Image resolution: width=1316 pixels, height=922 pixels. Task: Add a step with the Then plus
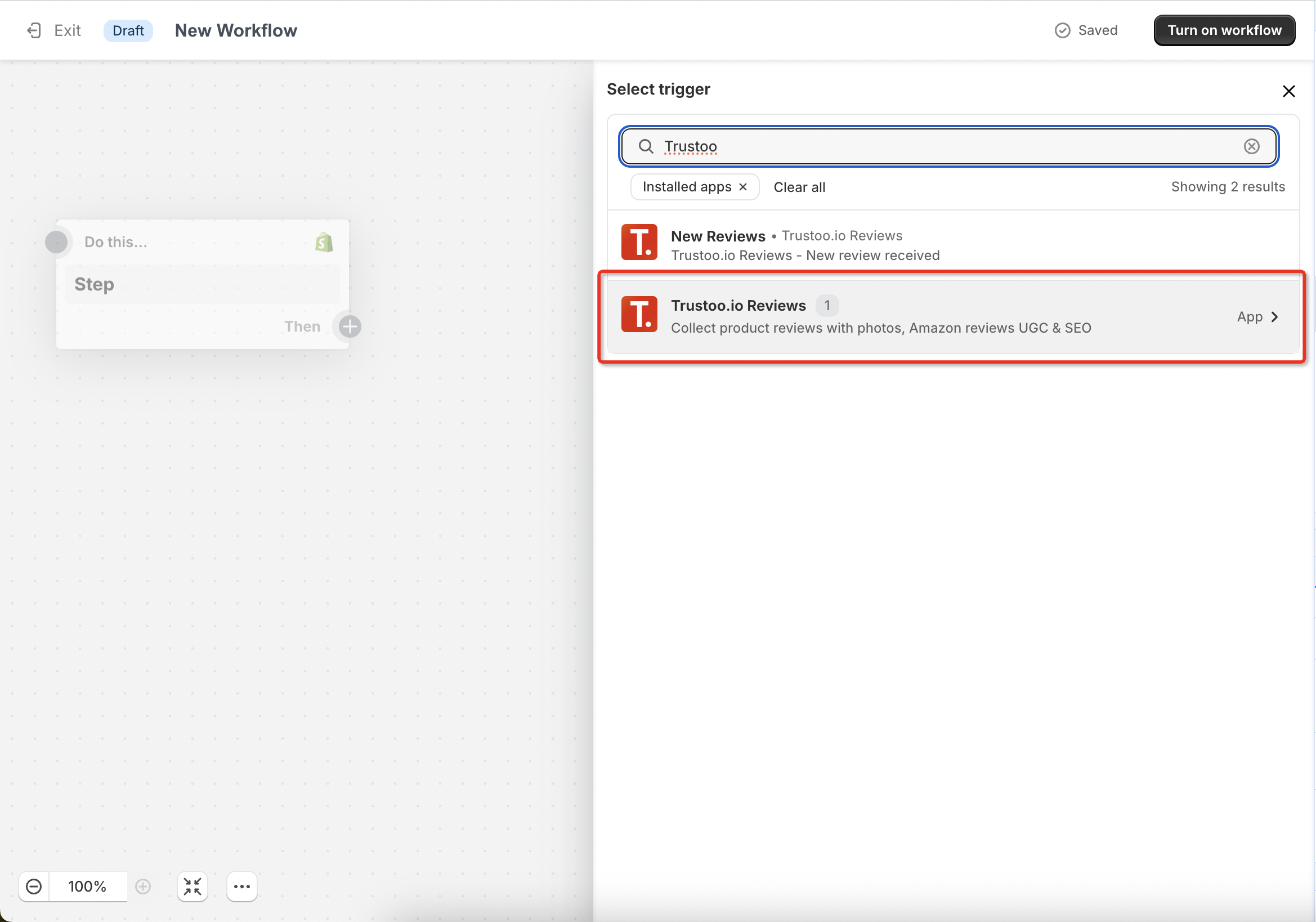click(350, 326)
